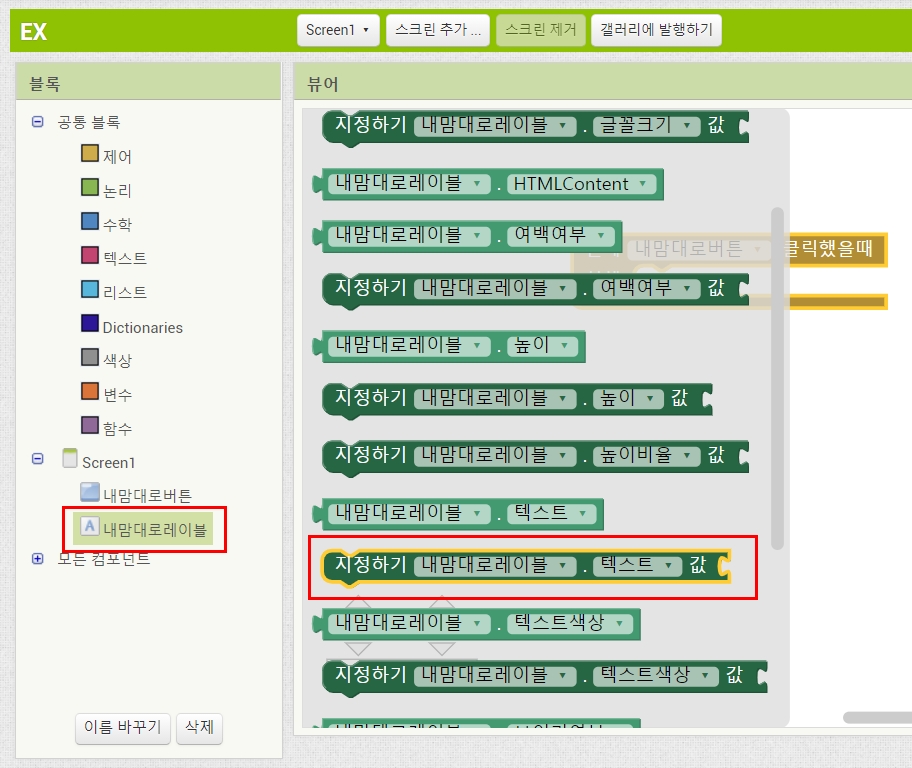
Task: Open the 변수 blocks category
Action: (x=107, y=393)
